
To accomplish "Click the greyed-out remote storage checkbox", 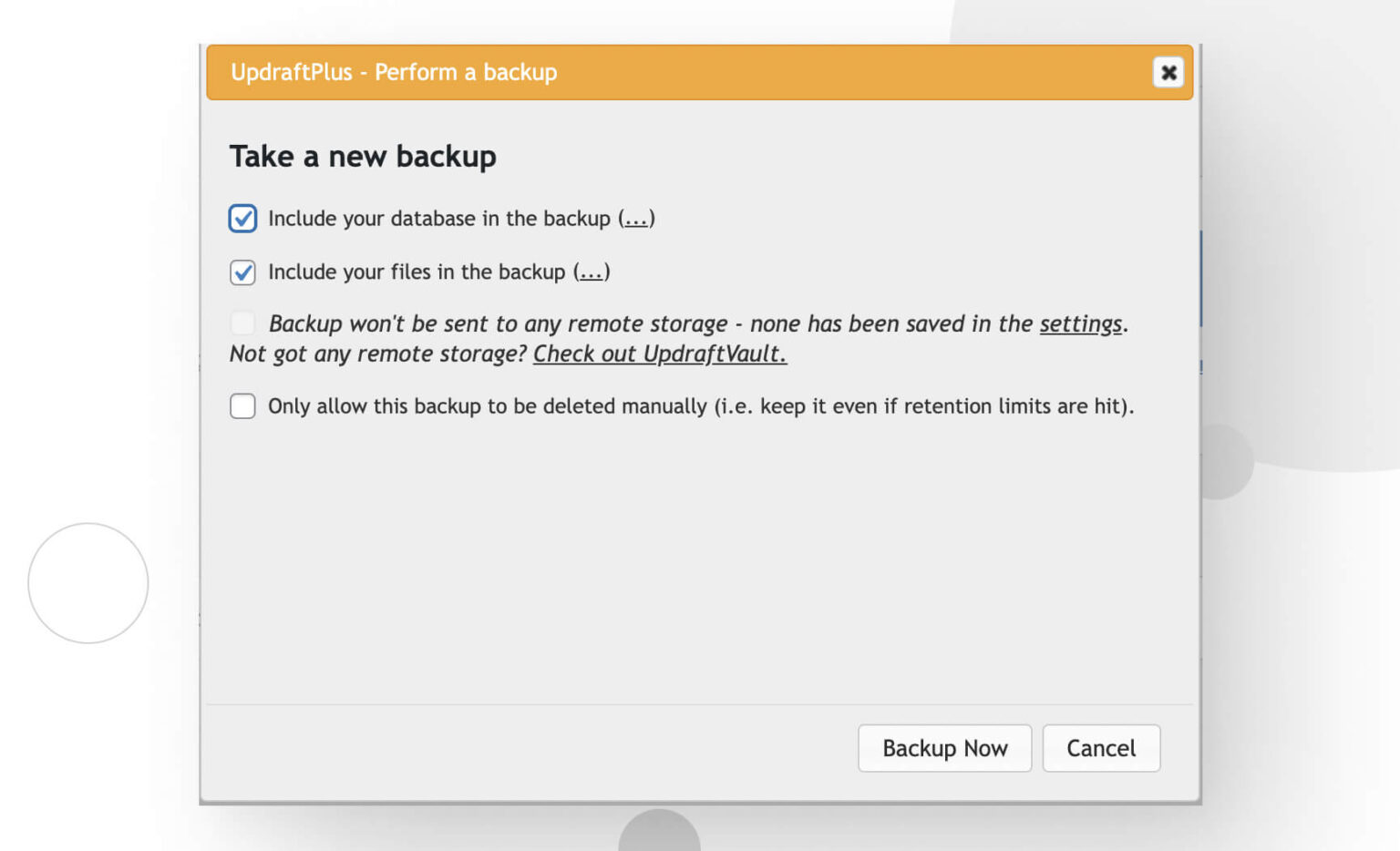I will pyautogui.click(x=242, y=323).
